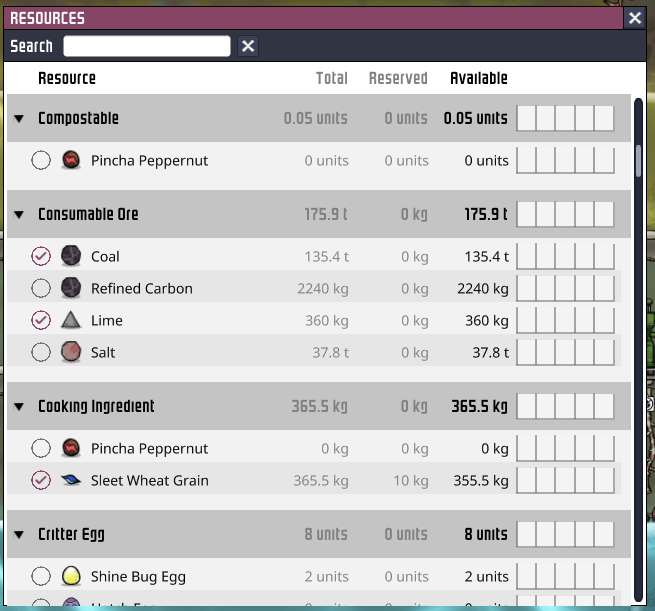The image size is (655, 611).
Task: Sort by the Available column header
Action: tap(478, 78)
